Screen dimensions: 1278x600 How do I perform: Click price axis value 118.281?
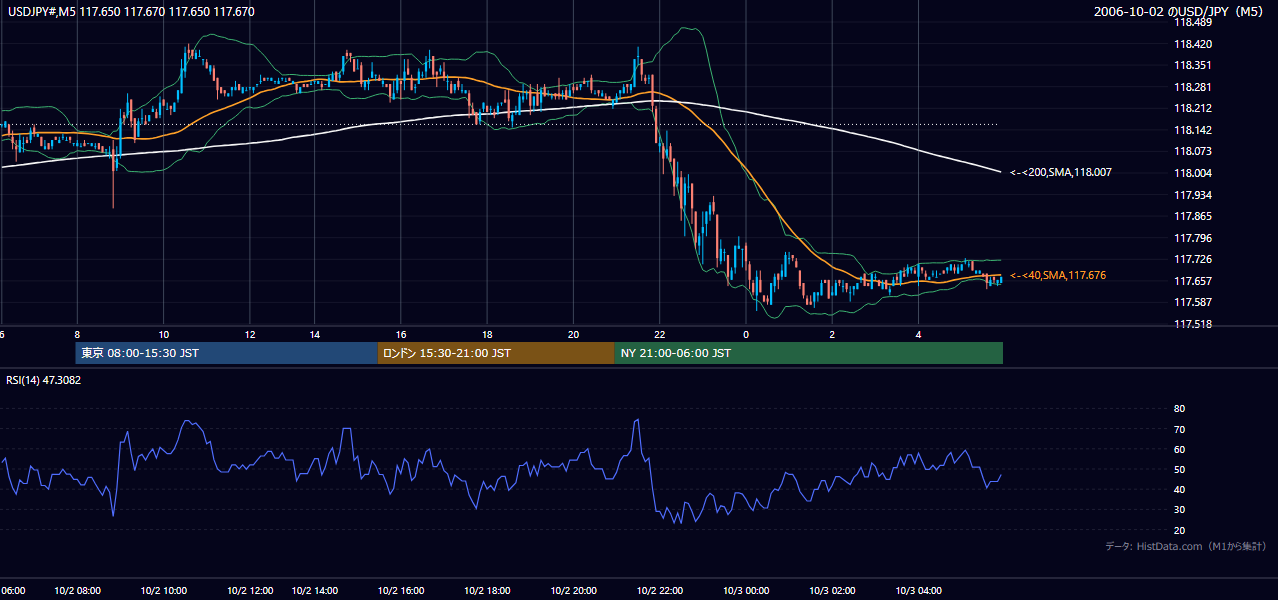tap(1192, 87)
